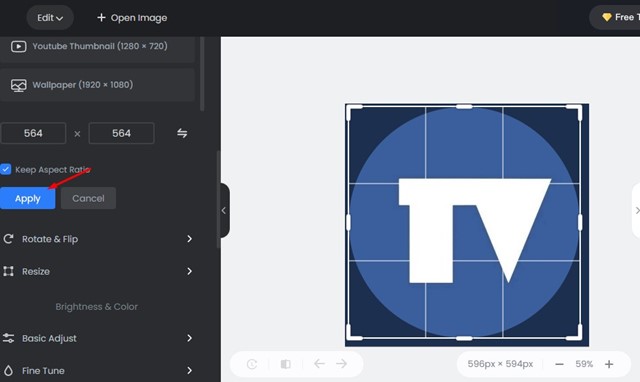The height and width of the screenshot is (382, 640).
Task: Click the redo arrow
Action: pos(342,363)
